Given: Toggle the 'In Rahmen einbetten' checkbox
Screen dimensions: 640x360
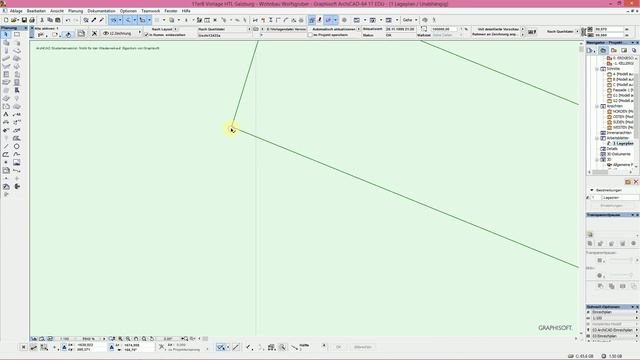Looking at the screenshot, I should pyautogui.click(x=146, y=35).
